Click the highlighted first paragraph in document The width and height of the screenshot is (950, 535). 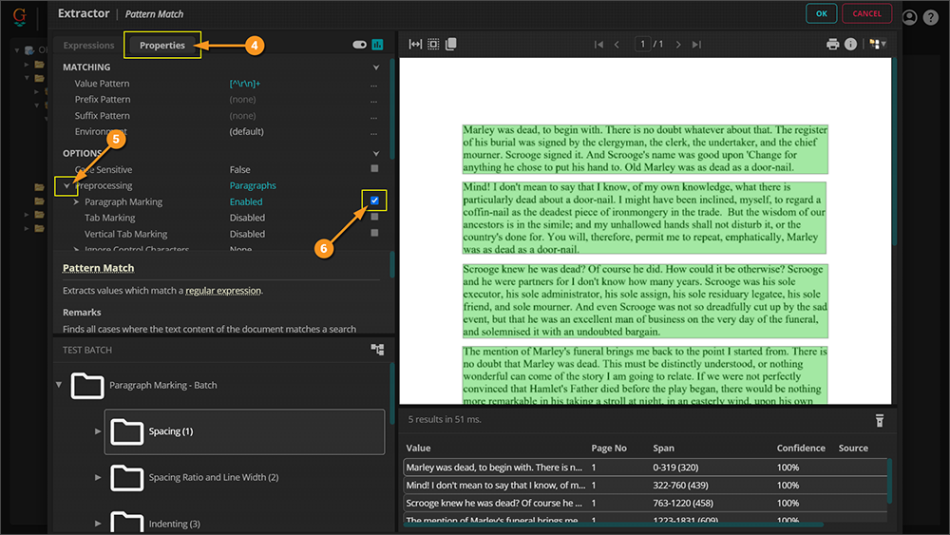(645, 148)
